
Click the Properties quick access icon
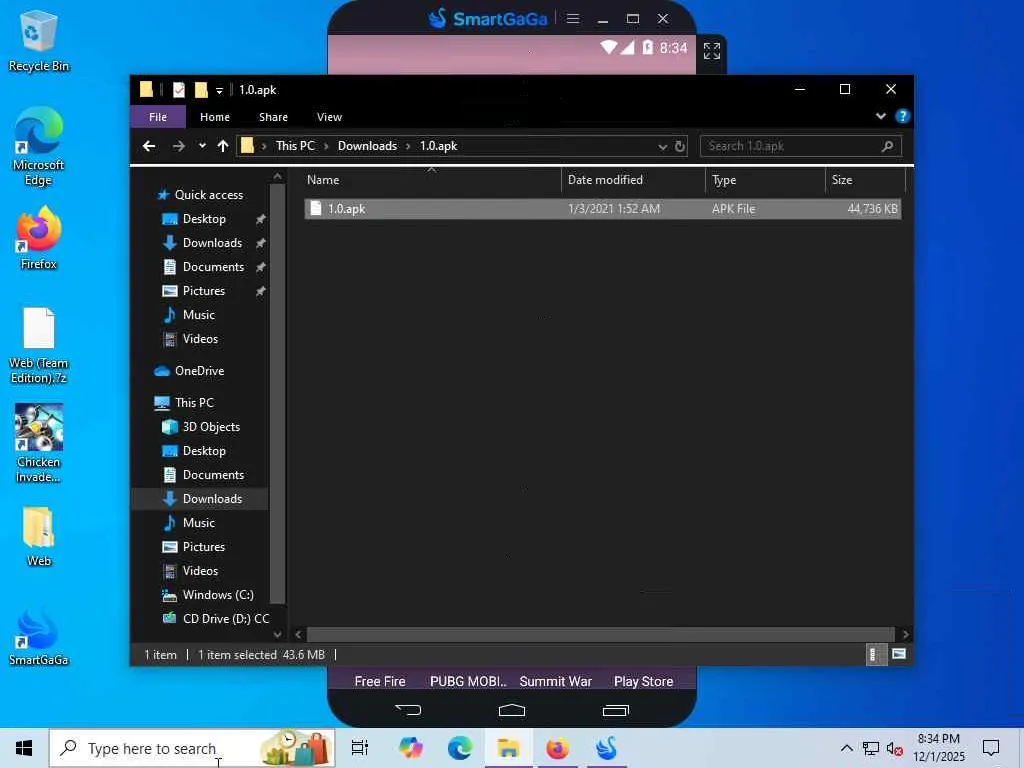pyautogui.click(x=178, y=89)
